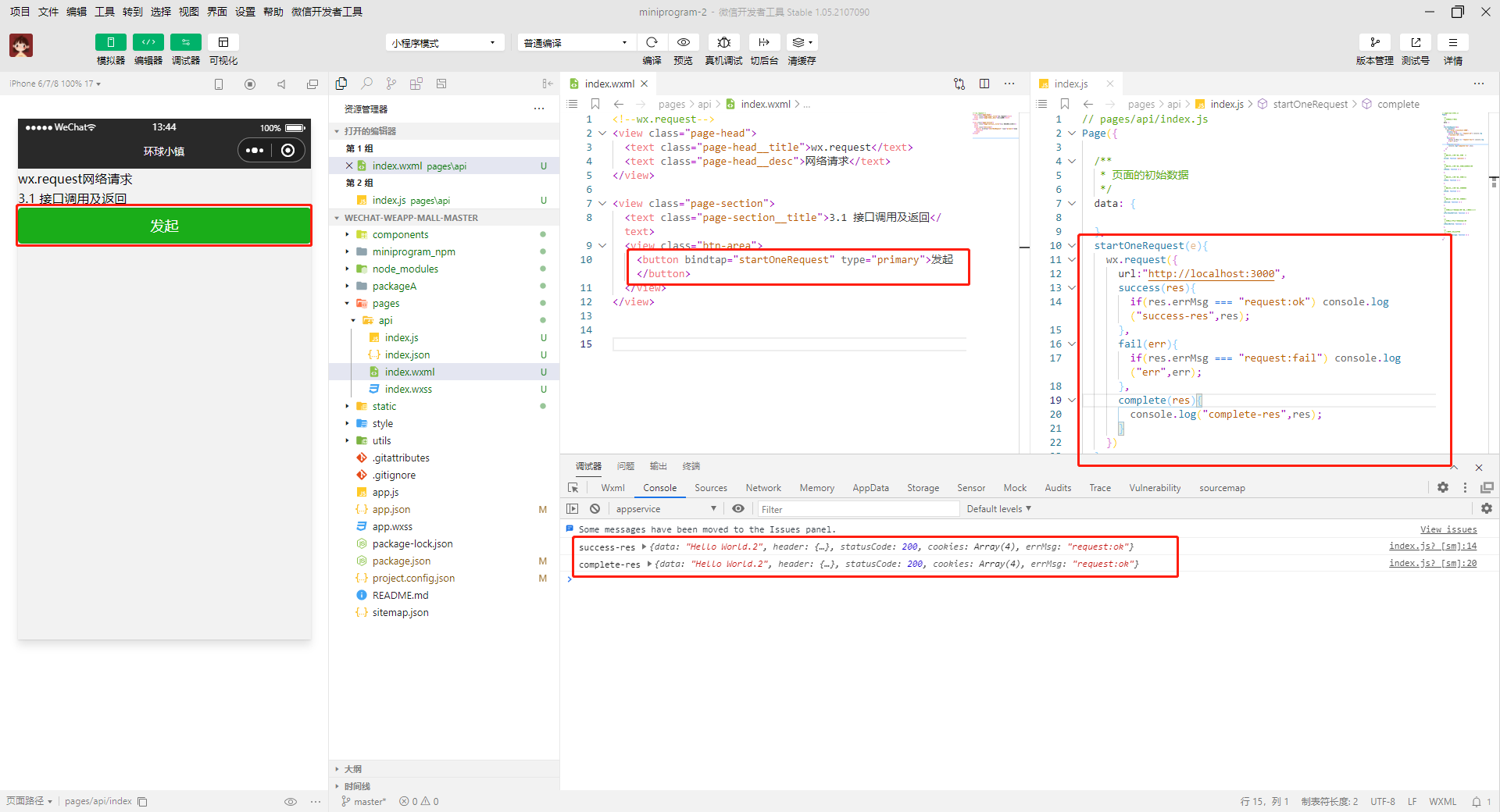Switch to the Network devtools tab
Image resolution: width=1500 pixels, height=812 pixels.
(x=763, y=488)
